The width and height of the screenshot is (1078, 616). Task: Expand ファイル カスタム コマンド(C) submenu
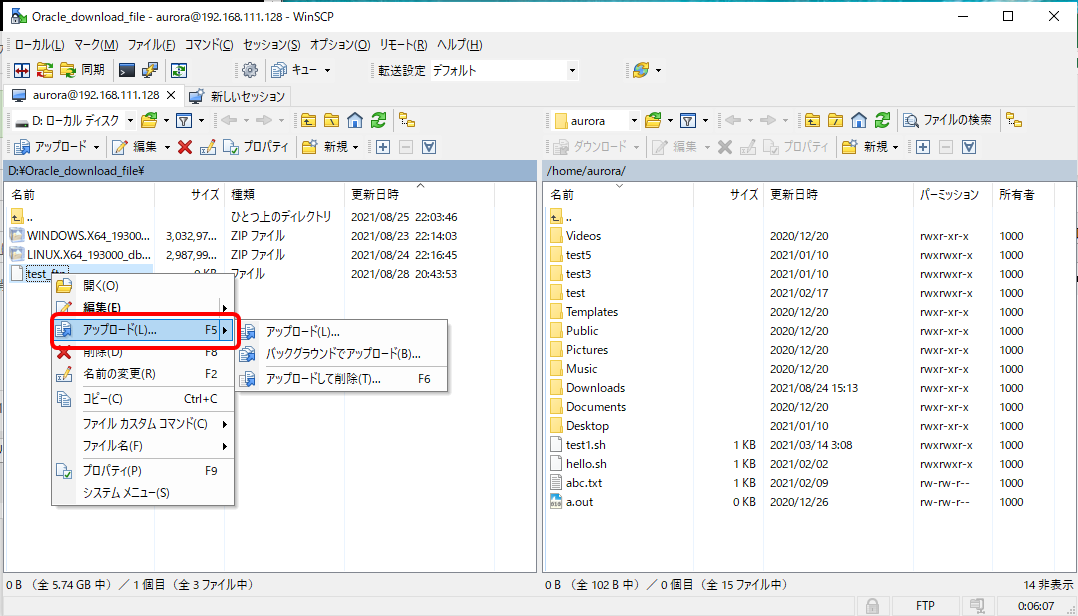[x=144, y=424]
